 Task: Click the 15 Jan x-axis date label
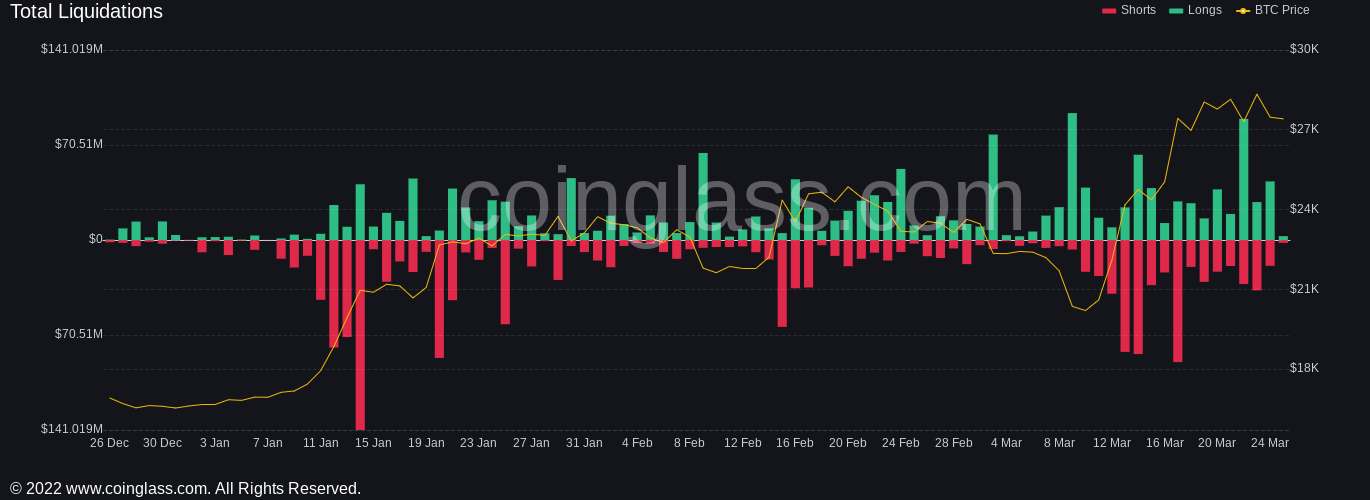373,443
